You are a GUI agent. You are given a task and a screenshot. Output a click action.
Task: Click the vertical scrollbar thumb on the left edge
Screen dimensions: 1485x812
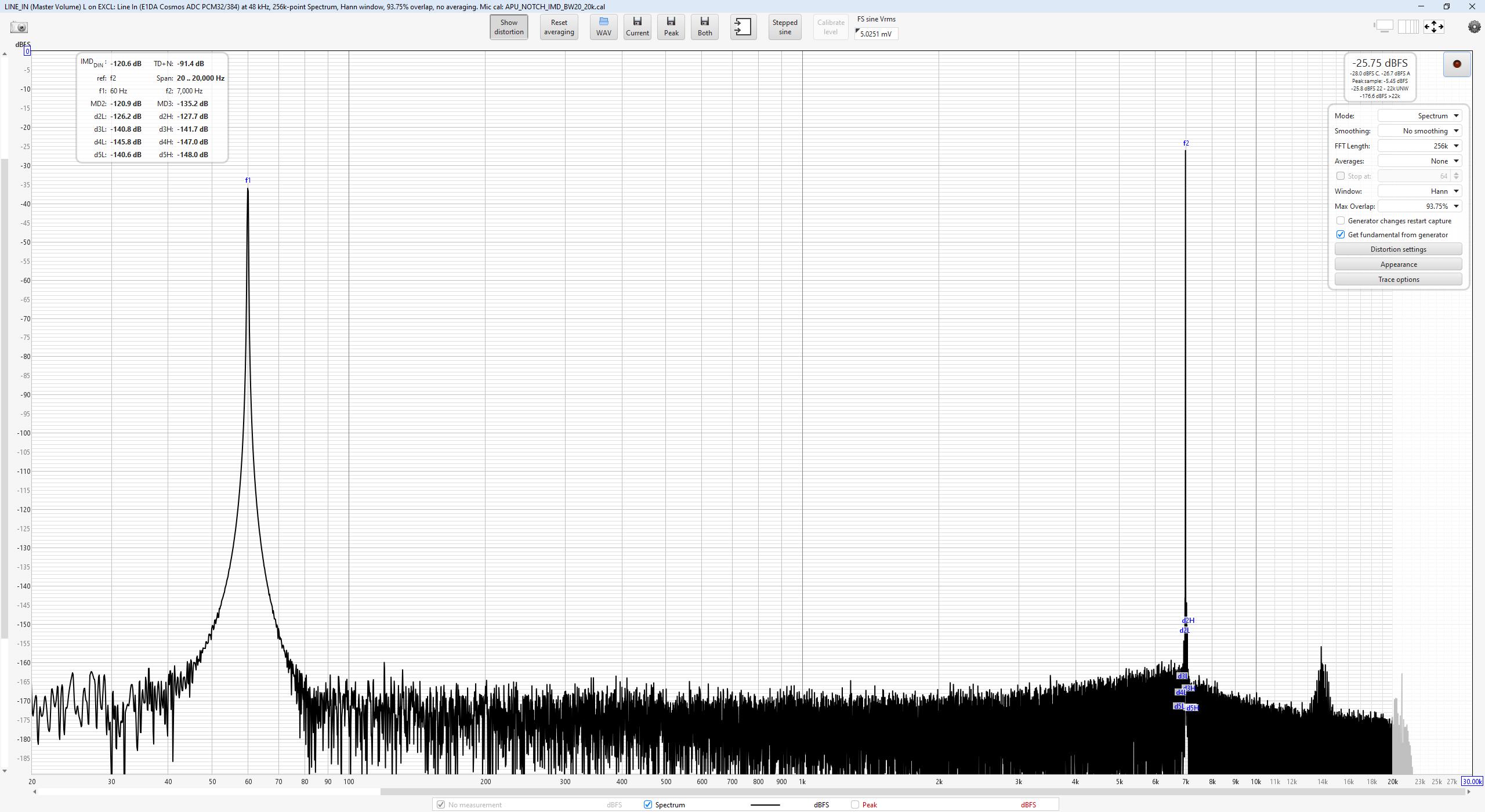click(x=5, y=398)
